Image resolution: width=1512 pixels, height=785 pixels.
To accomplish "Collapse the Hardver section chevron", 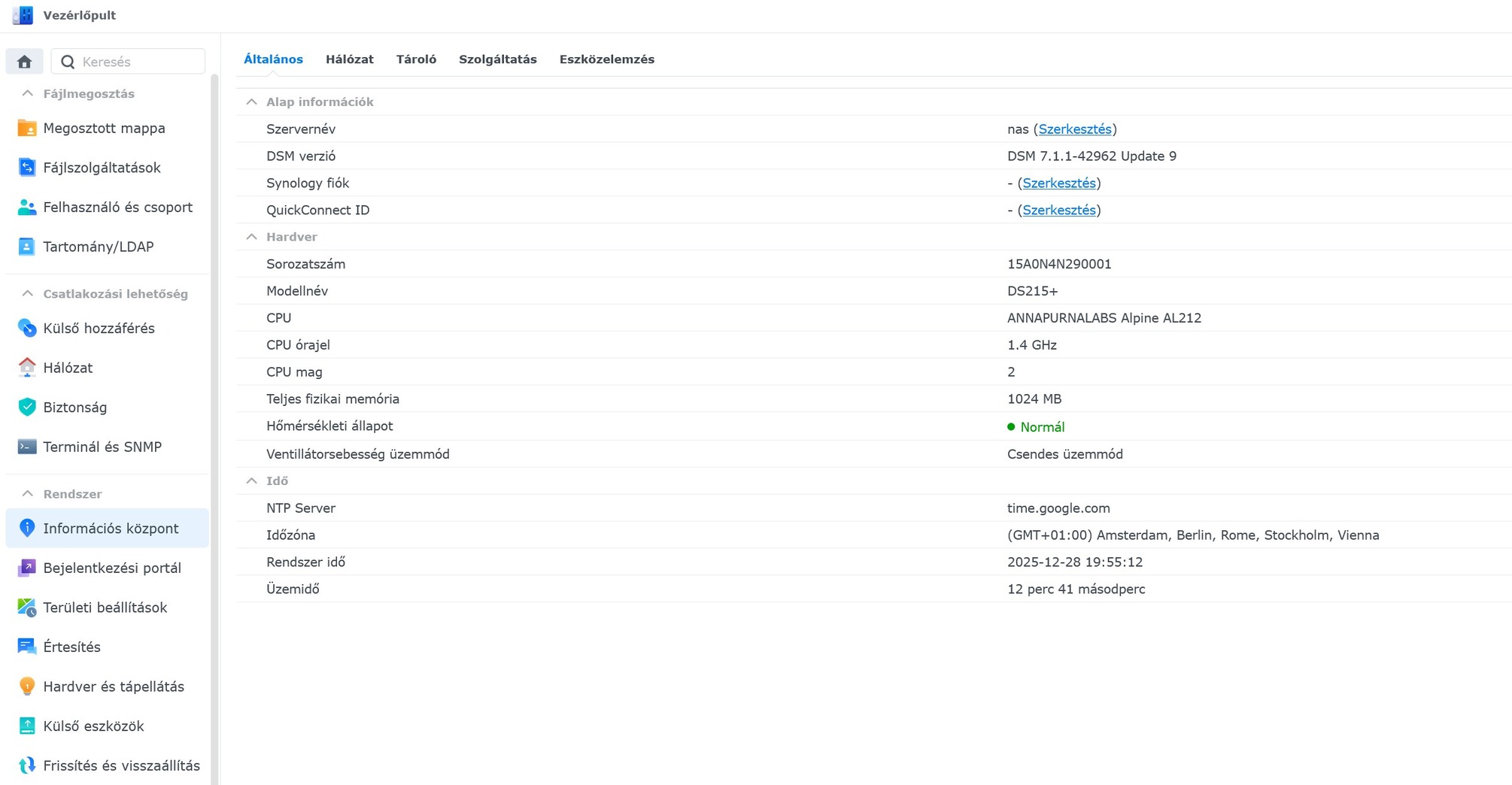I will pyautogui.click(x=252, y=237).
